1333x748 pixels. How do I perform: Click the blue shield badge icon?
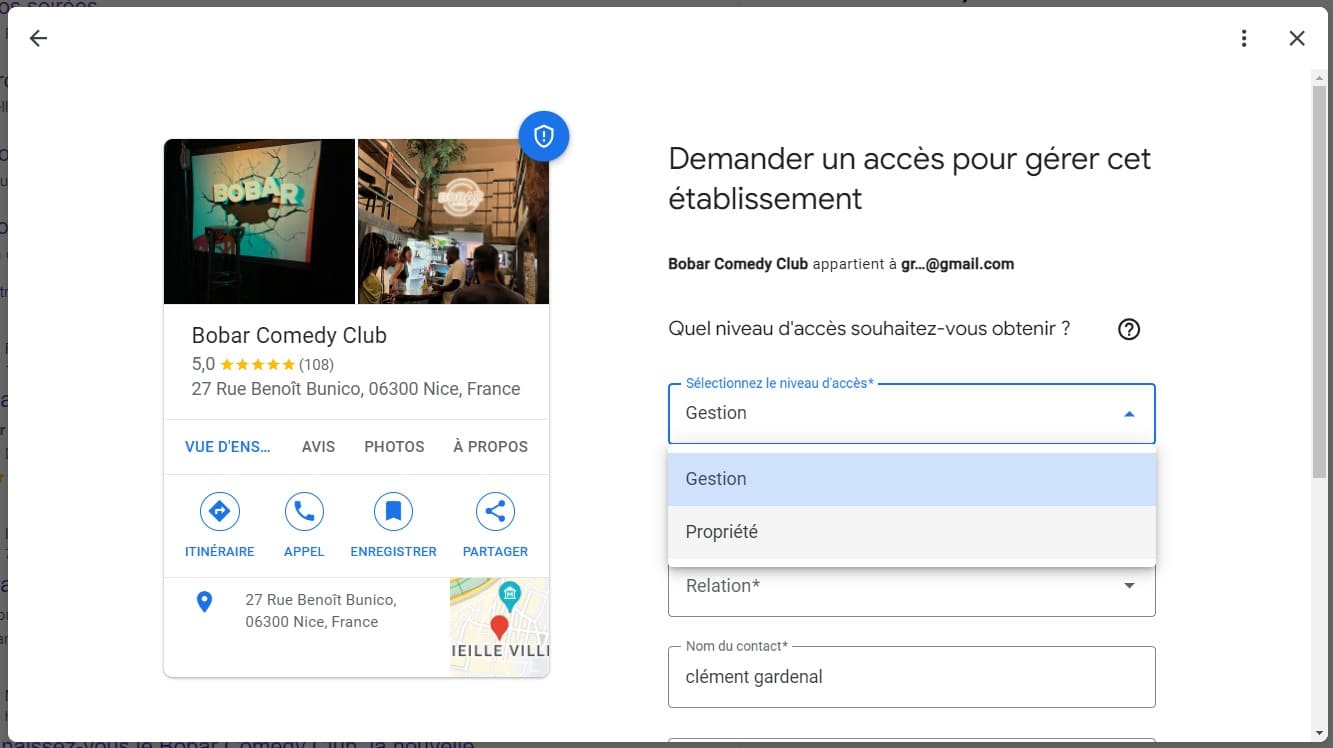[544, 136]
